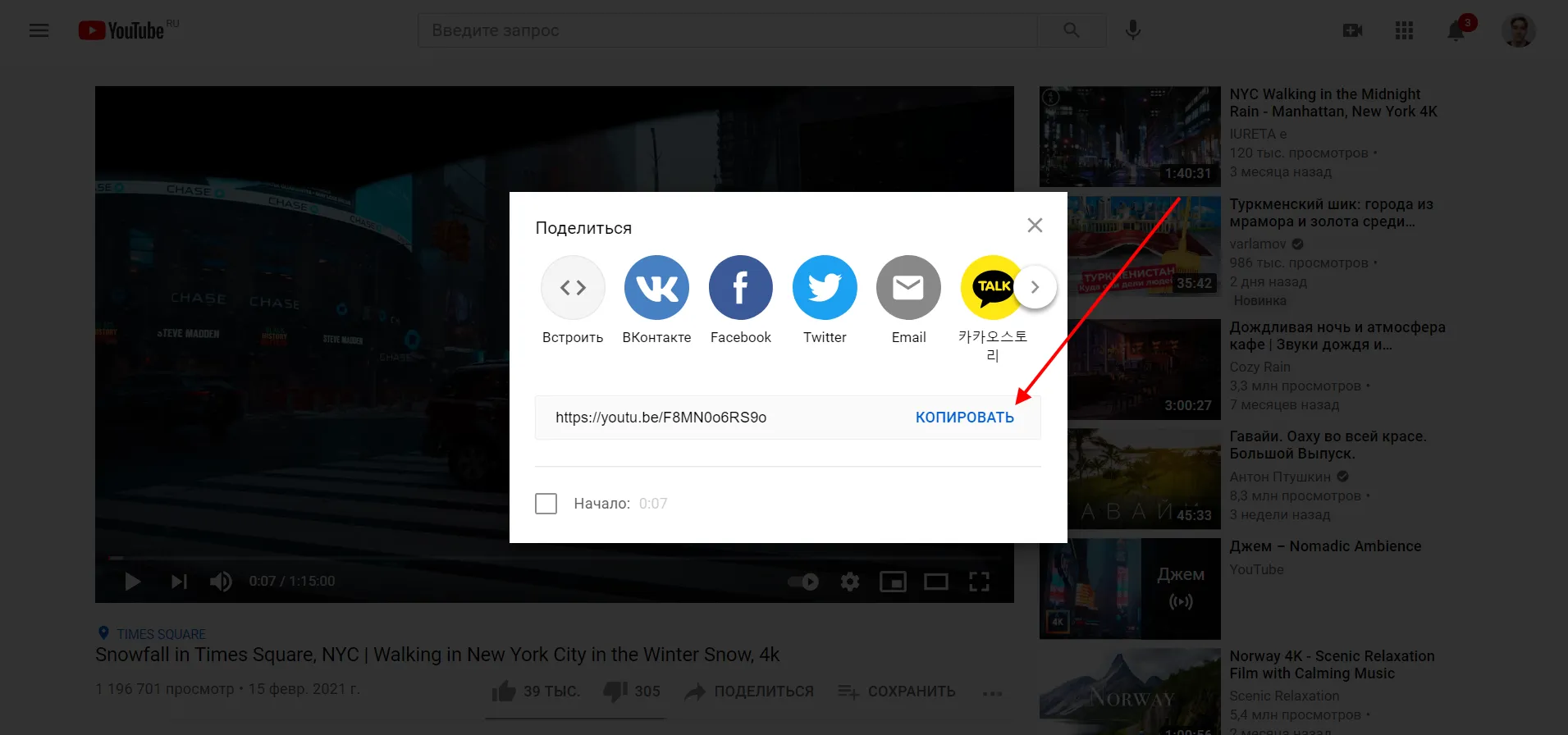Viewport: 1568px width, 735px height.
Task: Toggle the autoplay switch in player
Action: pyautogui.click(x=803, y=582)
